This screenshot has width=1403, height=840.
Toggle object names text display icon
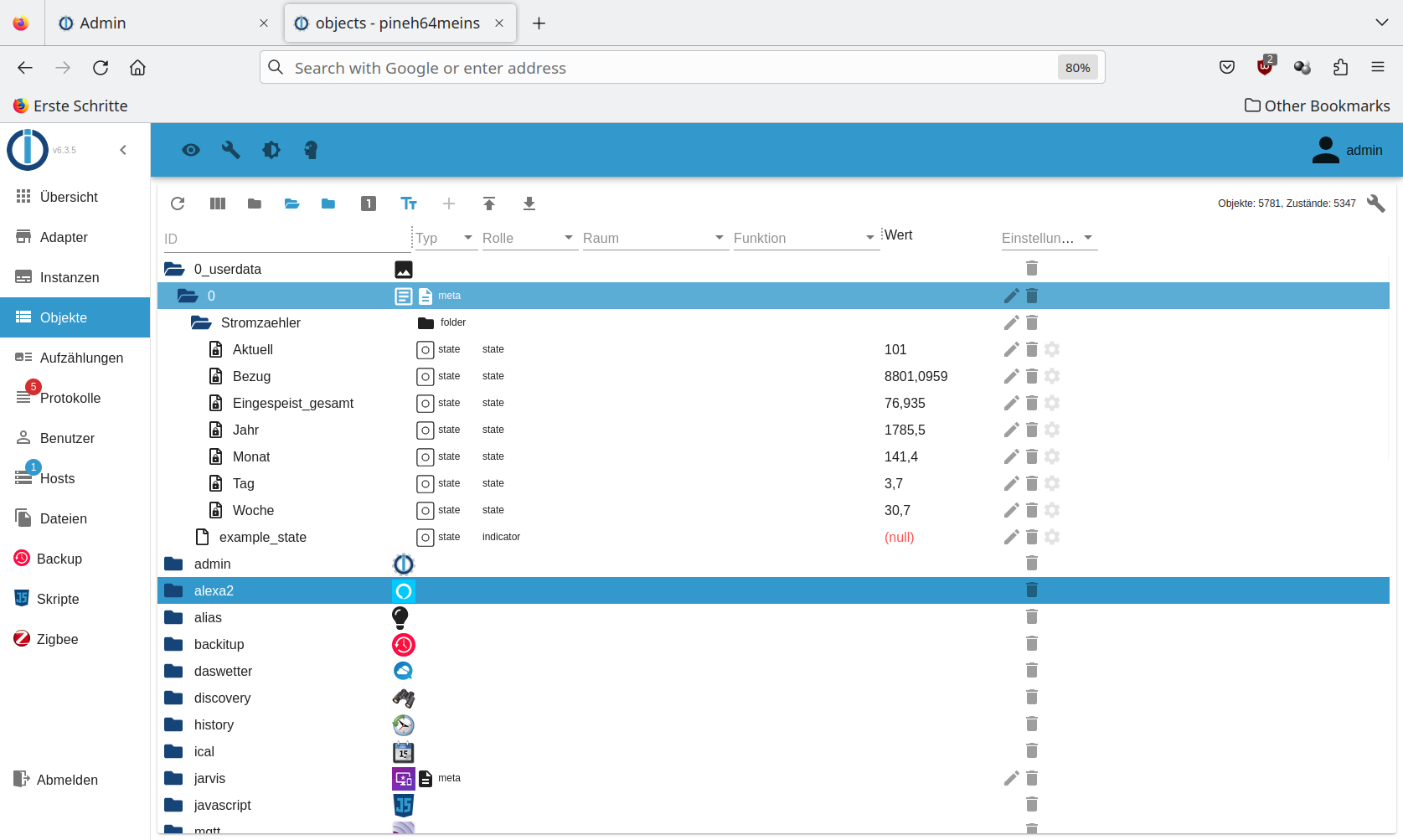pos(409,204)
